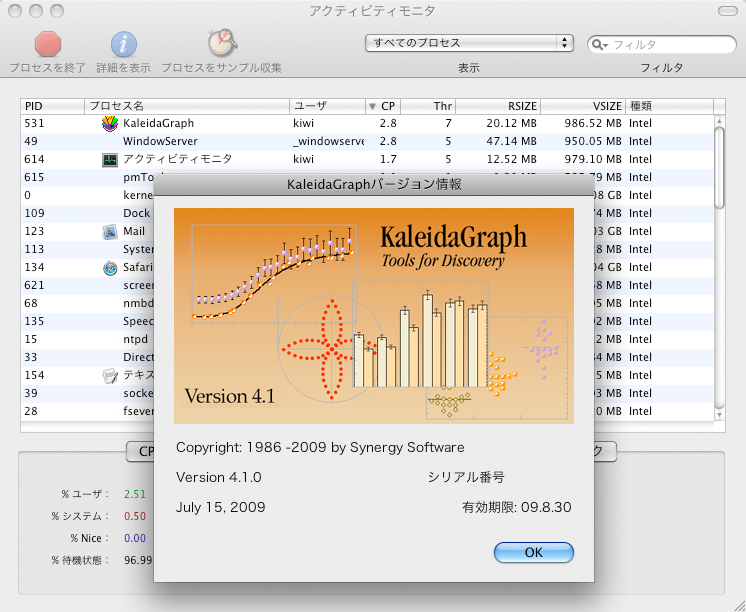Click the % ユーザ value 2.51
746x612 pixels.
click(135, 494)
